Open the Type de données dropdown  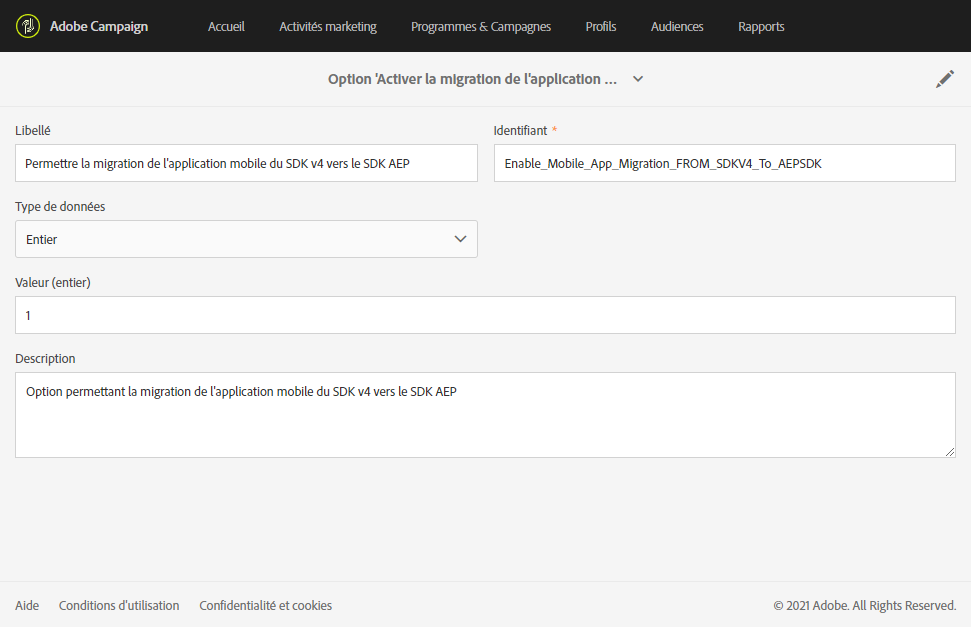(x=246, y=239)
